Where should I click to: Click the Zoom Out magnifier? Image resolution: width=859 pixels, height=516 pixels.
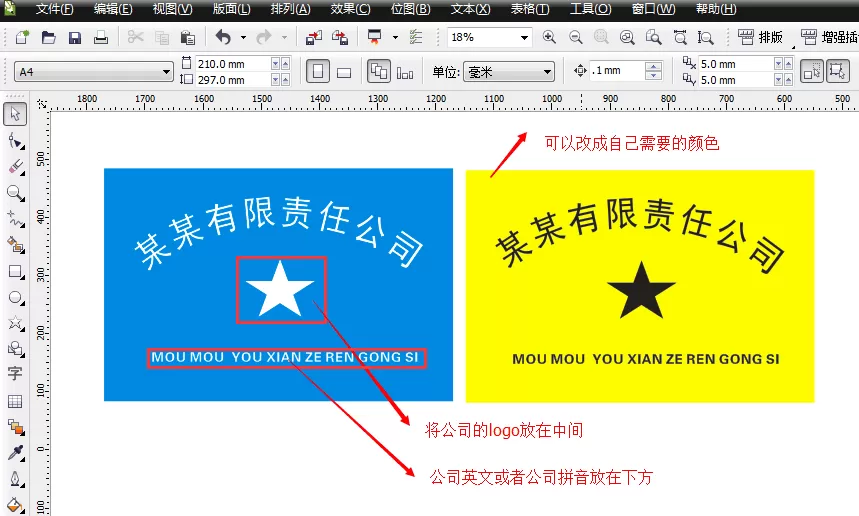tap(575, 37)
